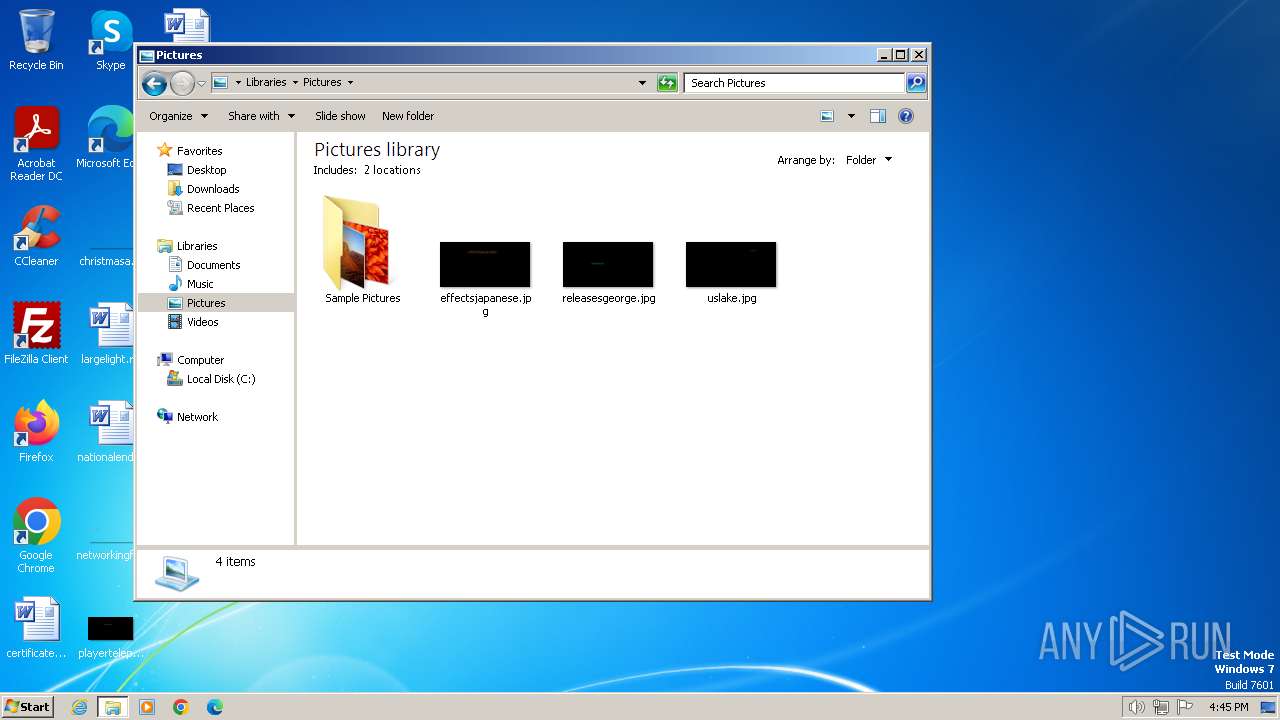Click the largelight document desktop icon
Screen dimensions: 1280x720
point(108,334)
